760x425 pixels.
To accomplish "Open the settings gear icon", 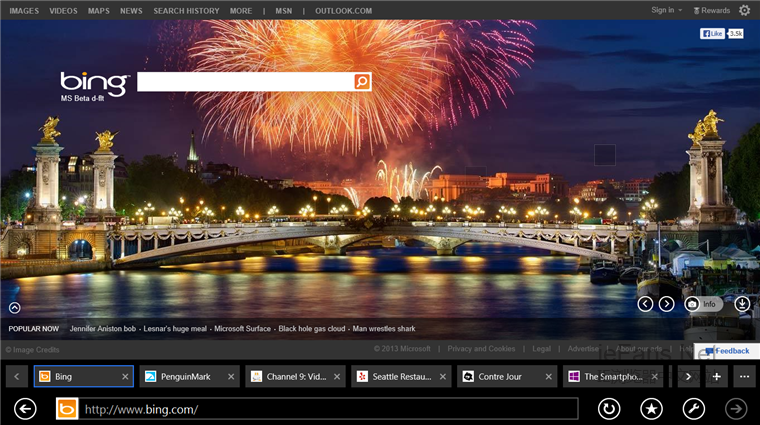I will coord(744,10).
